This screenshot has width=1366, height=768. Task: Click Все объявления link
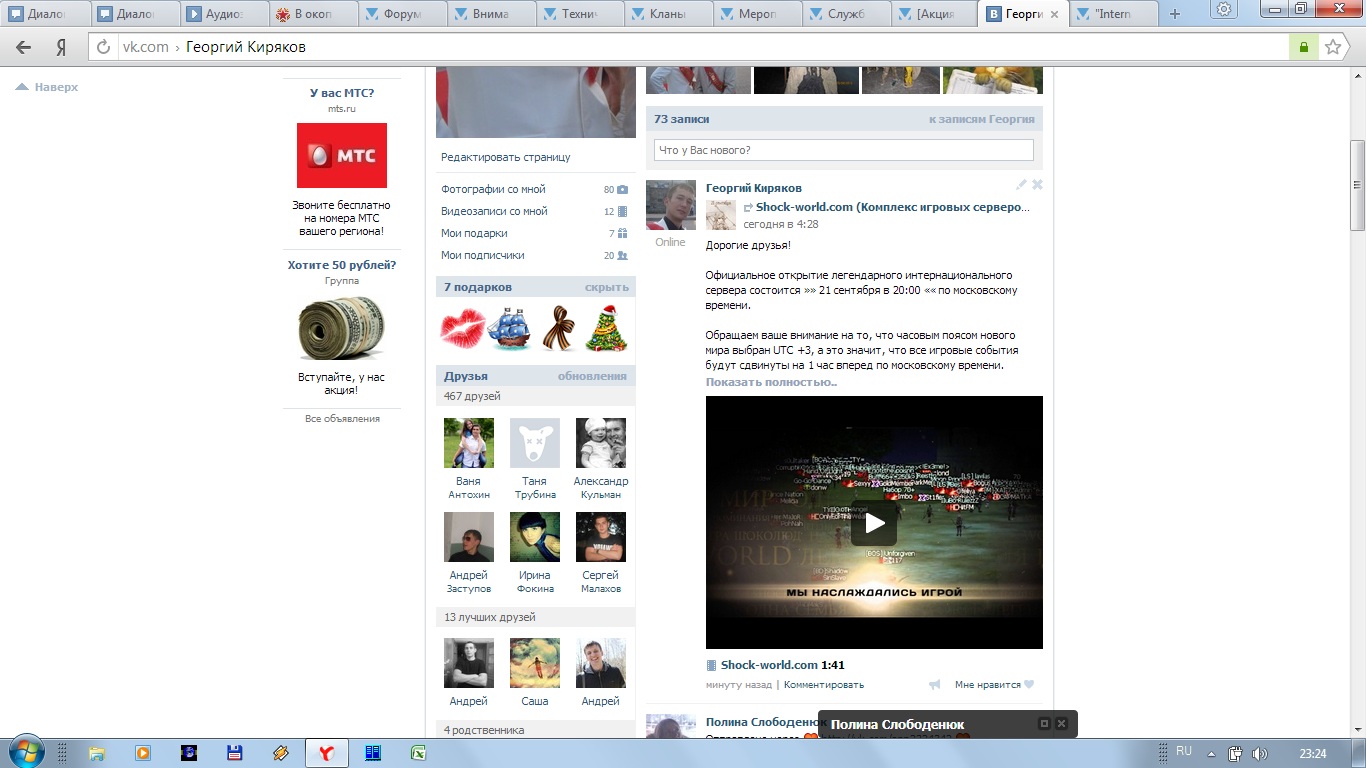click(x=342, y=419)
